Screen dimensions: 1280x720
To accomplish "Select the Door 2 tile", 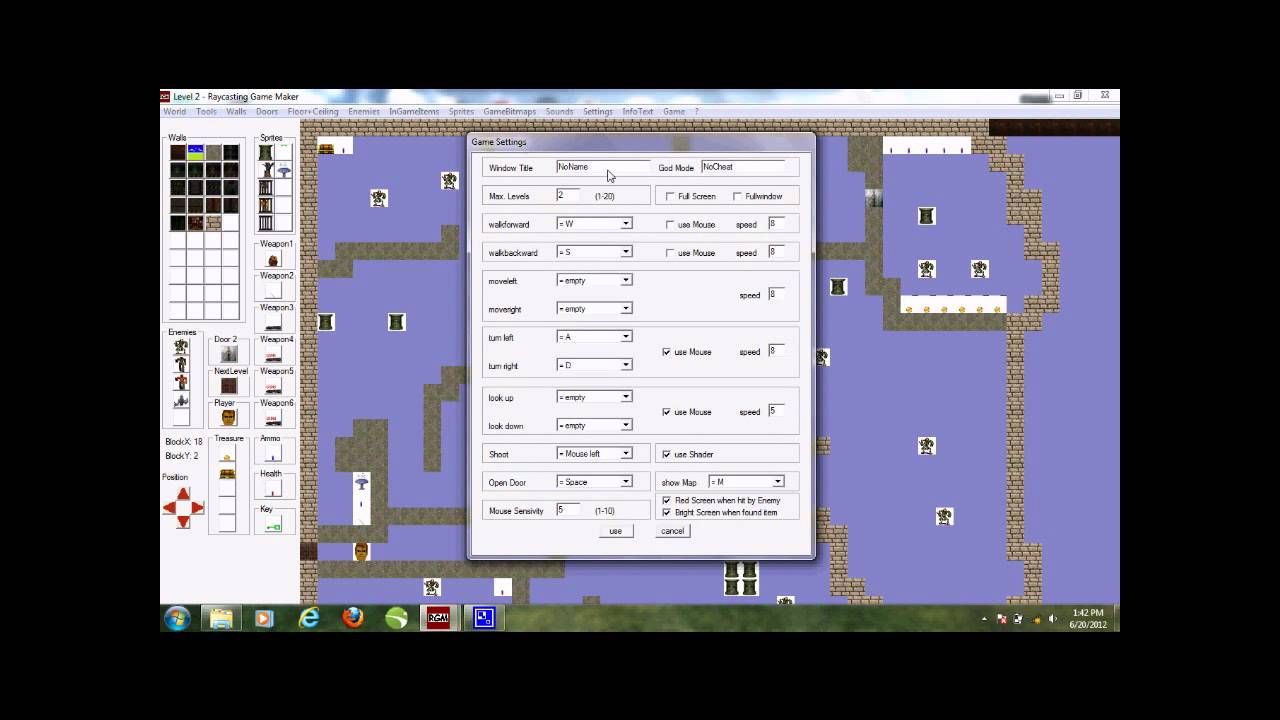I will click(229, 353).
